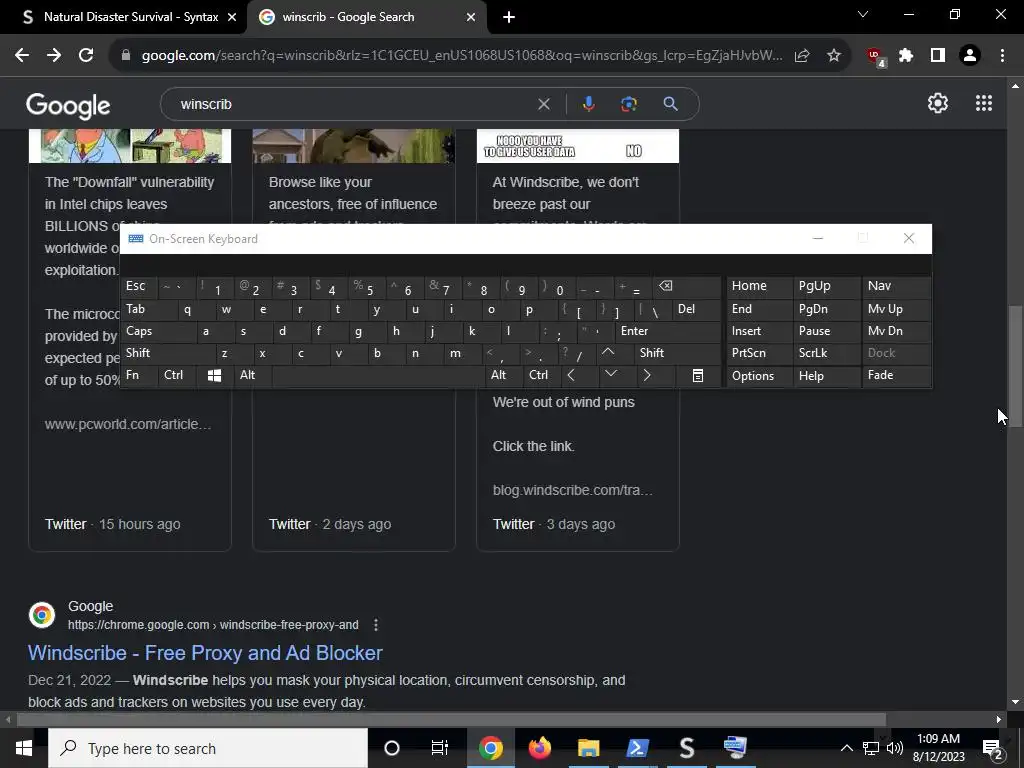Open the Extensions puzzle icon
Screen dimensions: 1024x768
906,56
